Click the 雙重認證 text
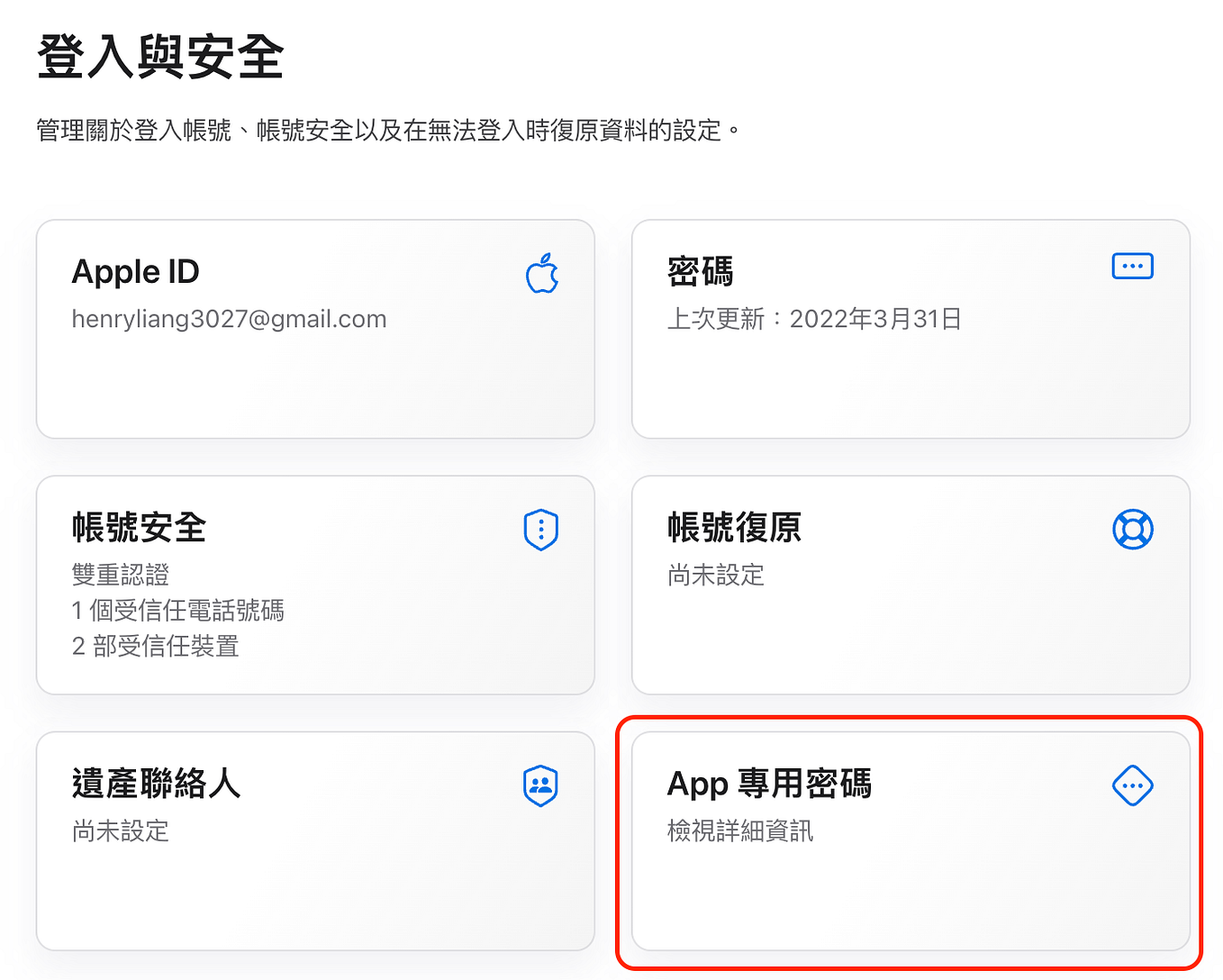The image size is (1223, 980). click(121, 575)
